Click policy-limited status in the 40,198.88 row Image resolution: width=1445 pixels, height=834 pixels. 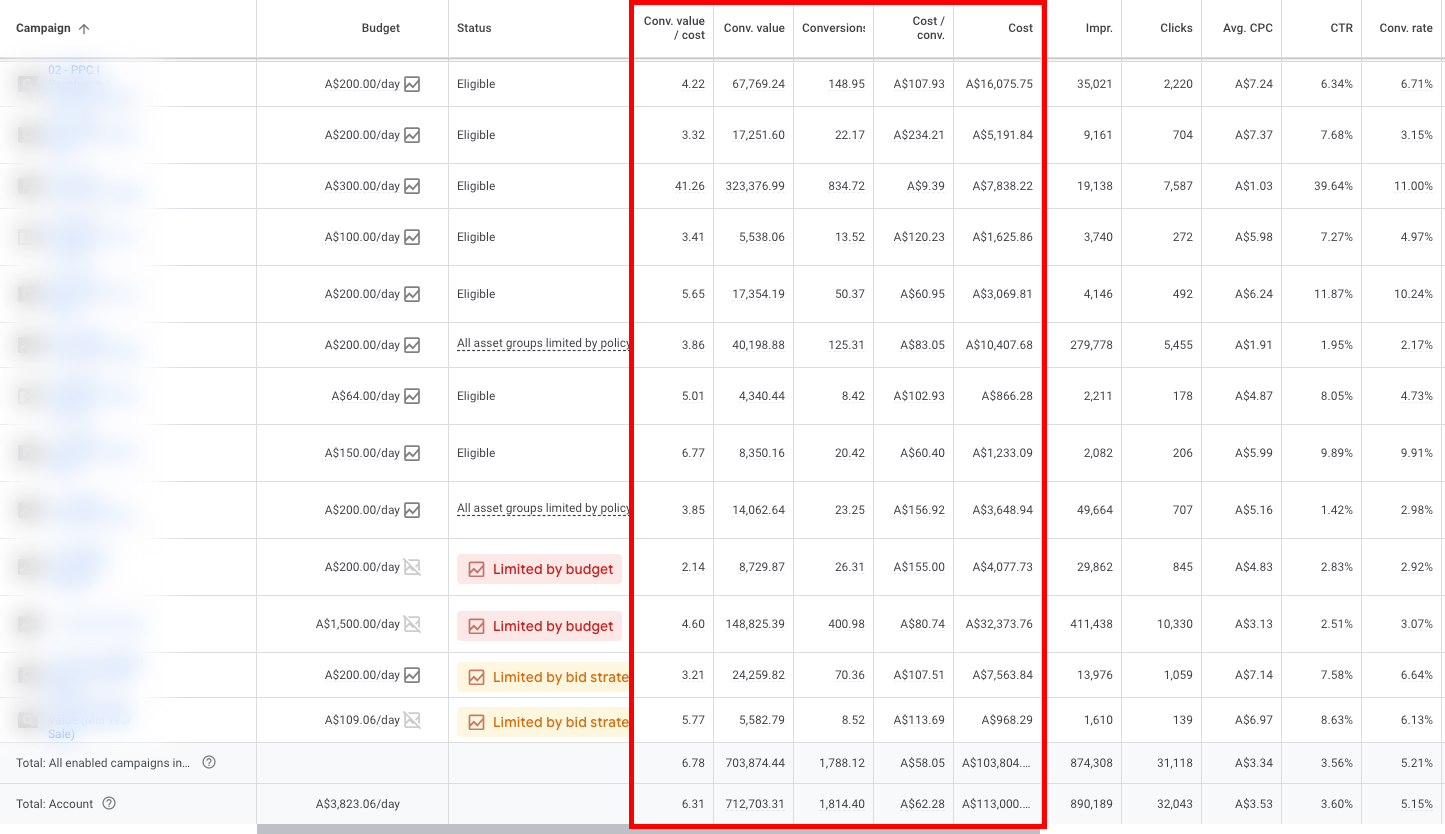click(543, 344)
